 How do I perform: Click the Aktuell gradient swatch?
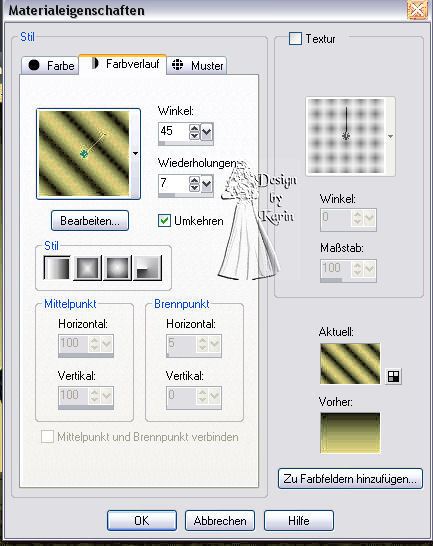point(350,364)
